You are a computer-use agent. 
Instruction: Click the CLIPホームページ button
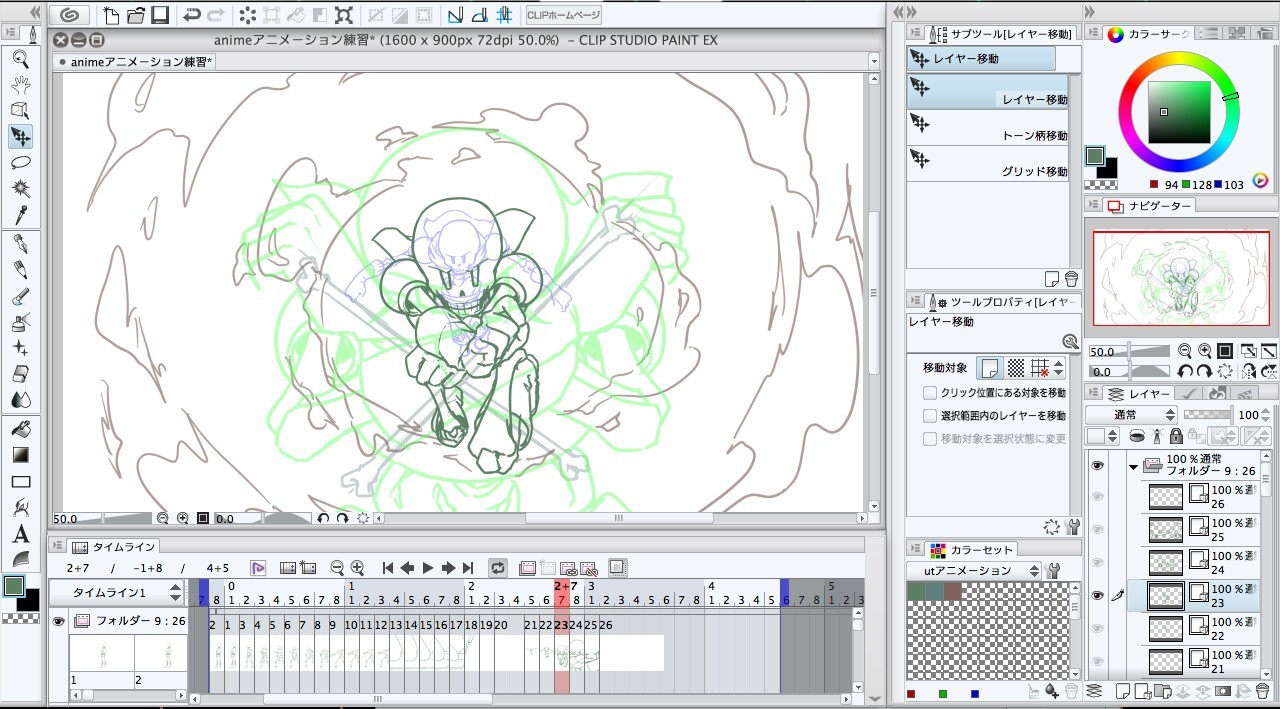564,15
